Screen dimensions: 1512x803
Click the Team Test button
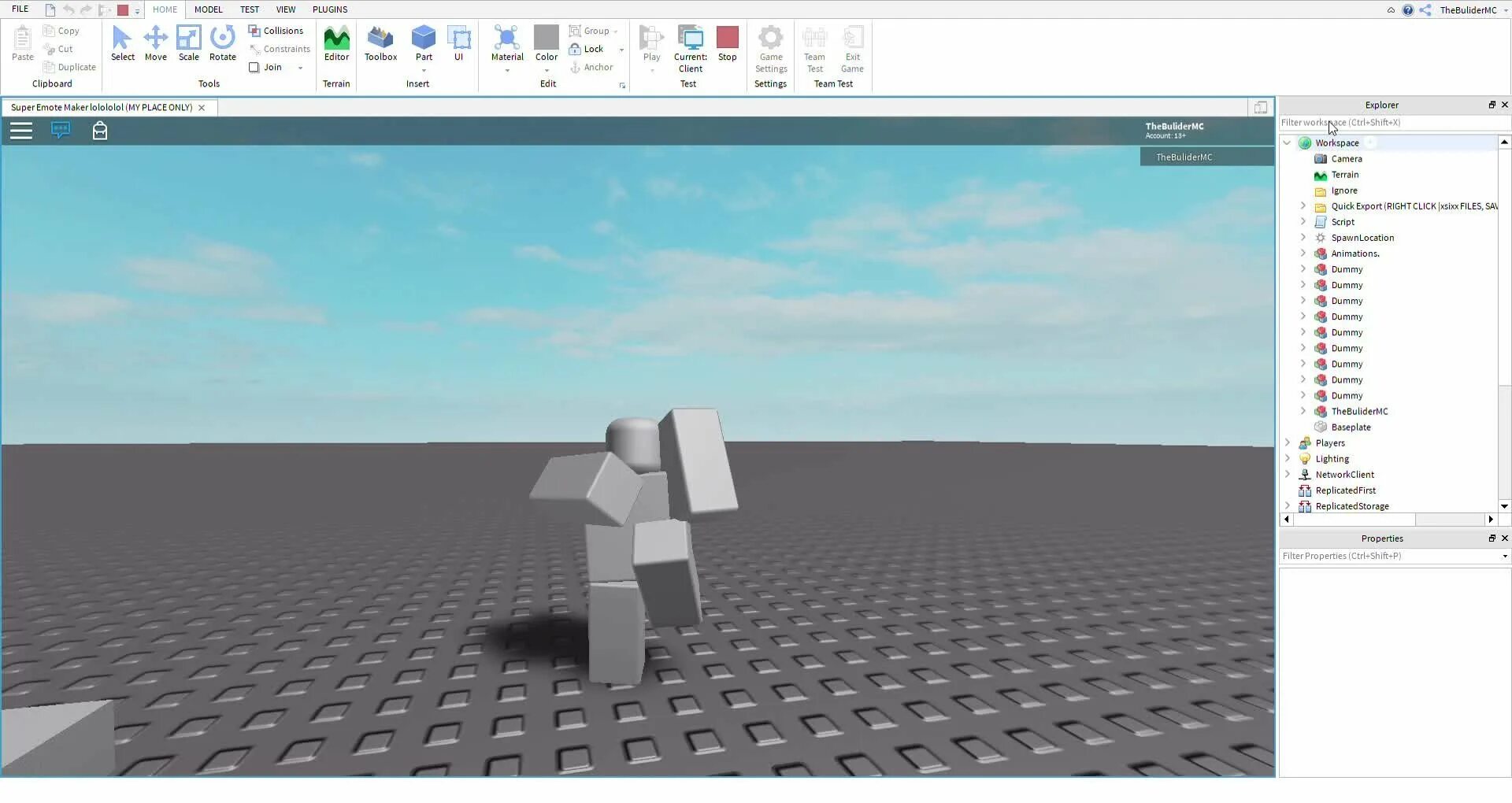point(814,49)
